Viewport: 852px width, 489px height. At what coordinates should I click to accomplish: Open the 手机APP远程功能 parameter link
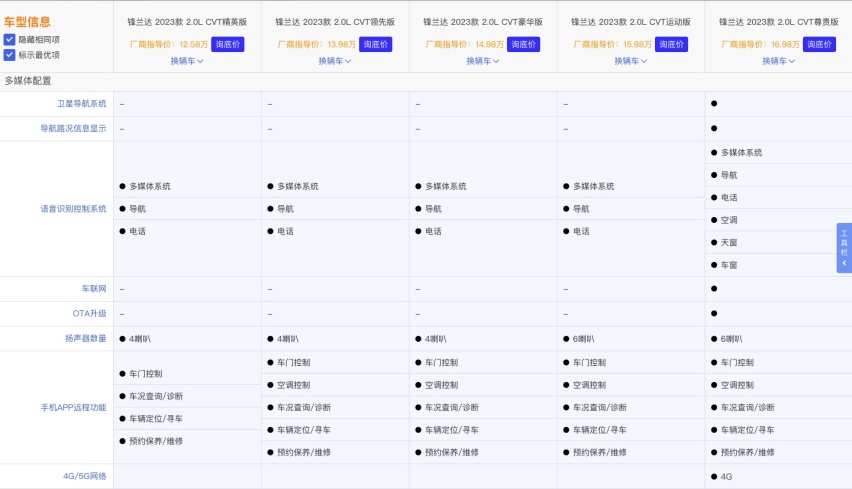pos(73,407)
